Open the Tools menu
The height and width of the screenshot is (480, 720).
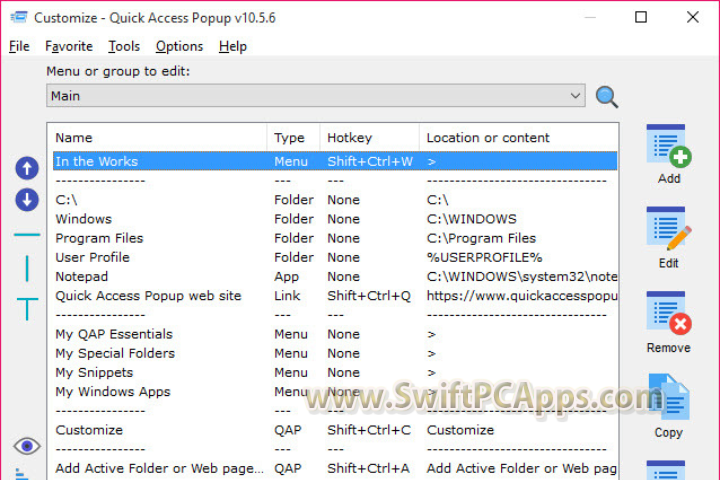click(x=124, y=46)
